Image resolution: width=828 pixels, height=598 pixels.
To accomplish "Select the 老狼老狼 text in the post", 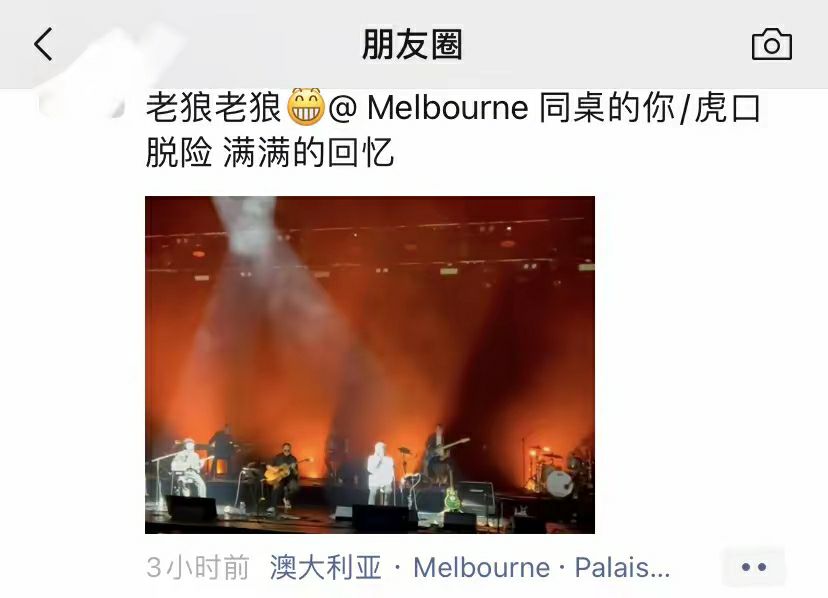I will point(213,108).
